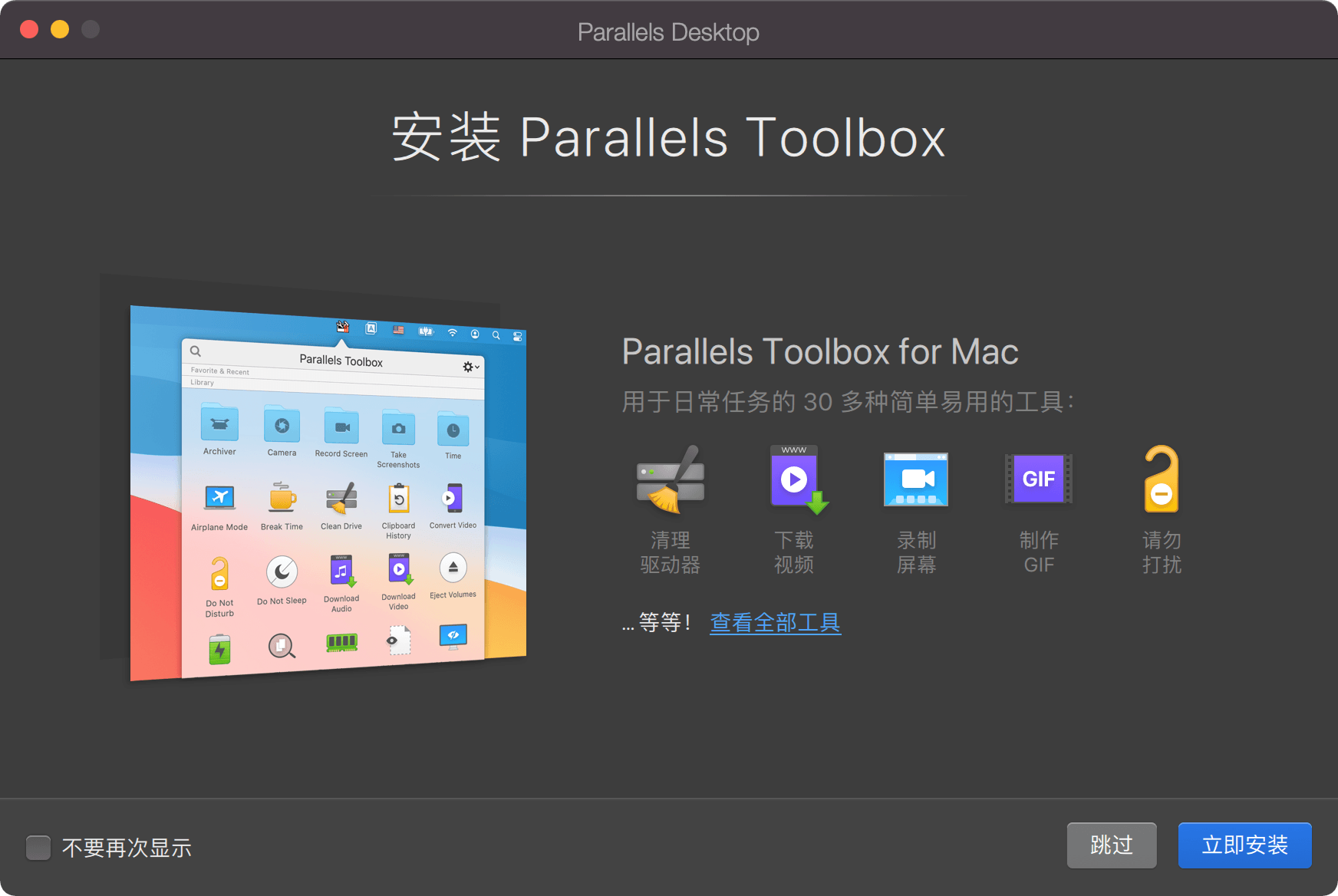The image size is (1338, 896).
Task: Click Do Not Sleep icon in the preview
Action: 282,572
